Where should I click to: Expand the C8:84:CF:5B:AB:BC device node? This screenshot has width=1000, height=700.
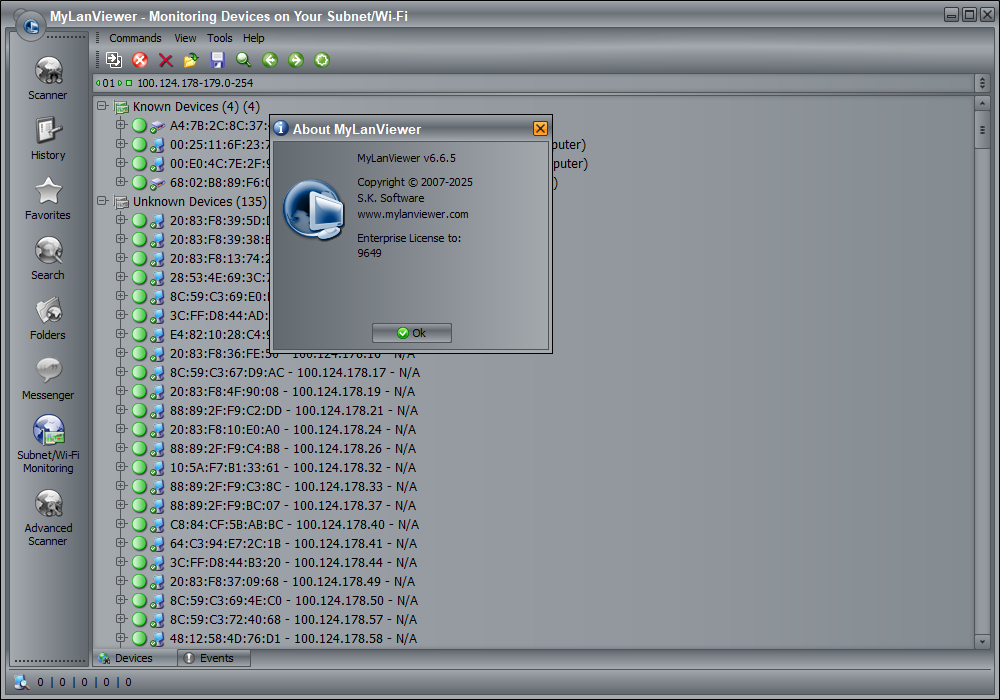pos(121,524)
